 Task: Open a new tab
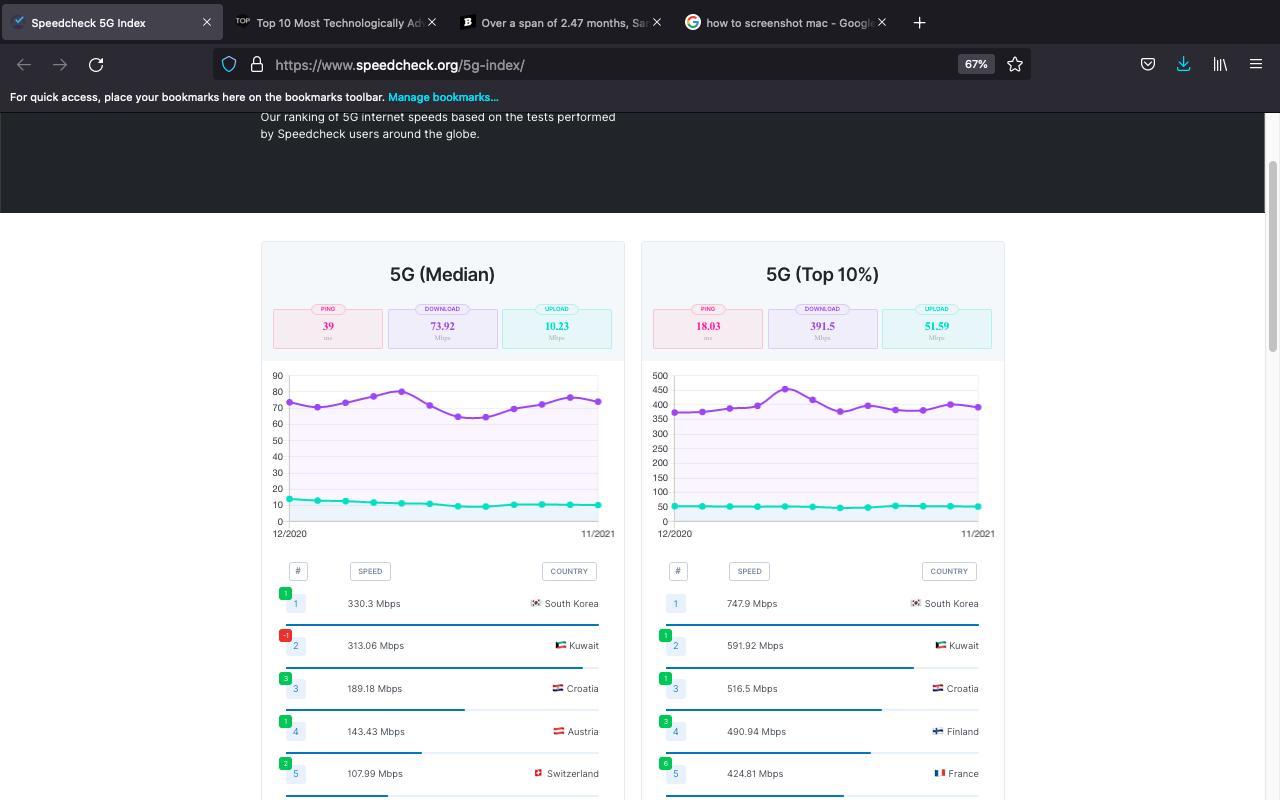[919, 22]
